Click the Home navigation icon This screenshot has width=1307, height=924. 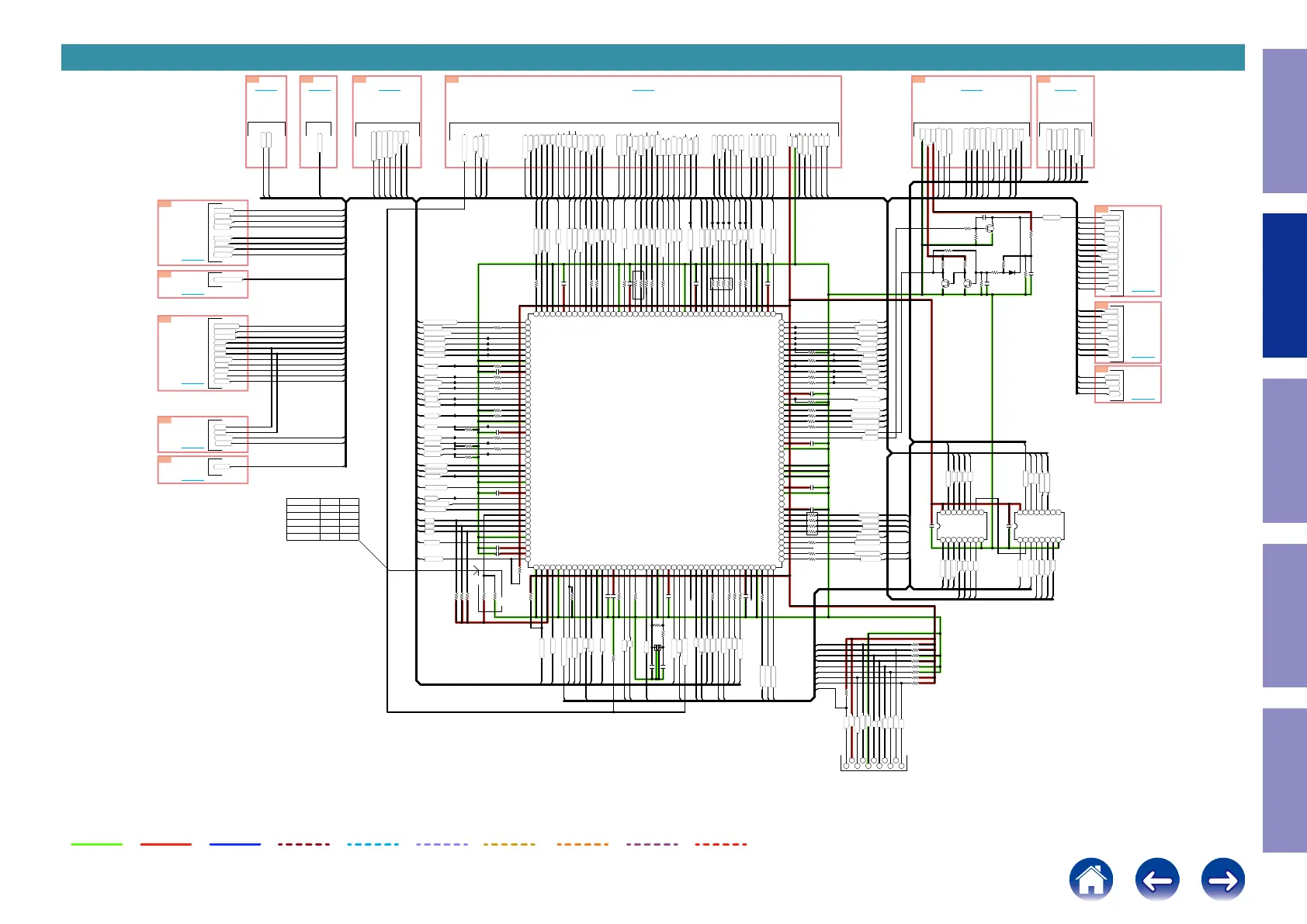click(x=1090, y=879)
